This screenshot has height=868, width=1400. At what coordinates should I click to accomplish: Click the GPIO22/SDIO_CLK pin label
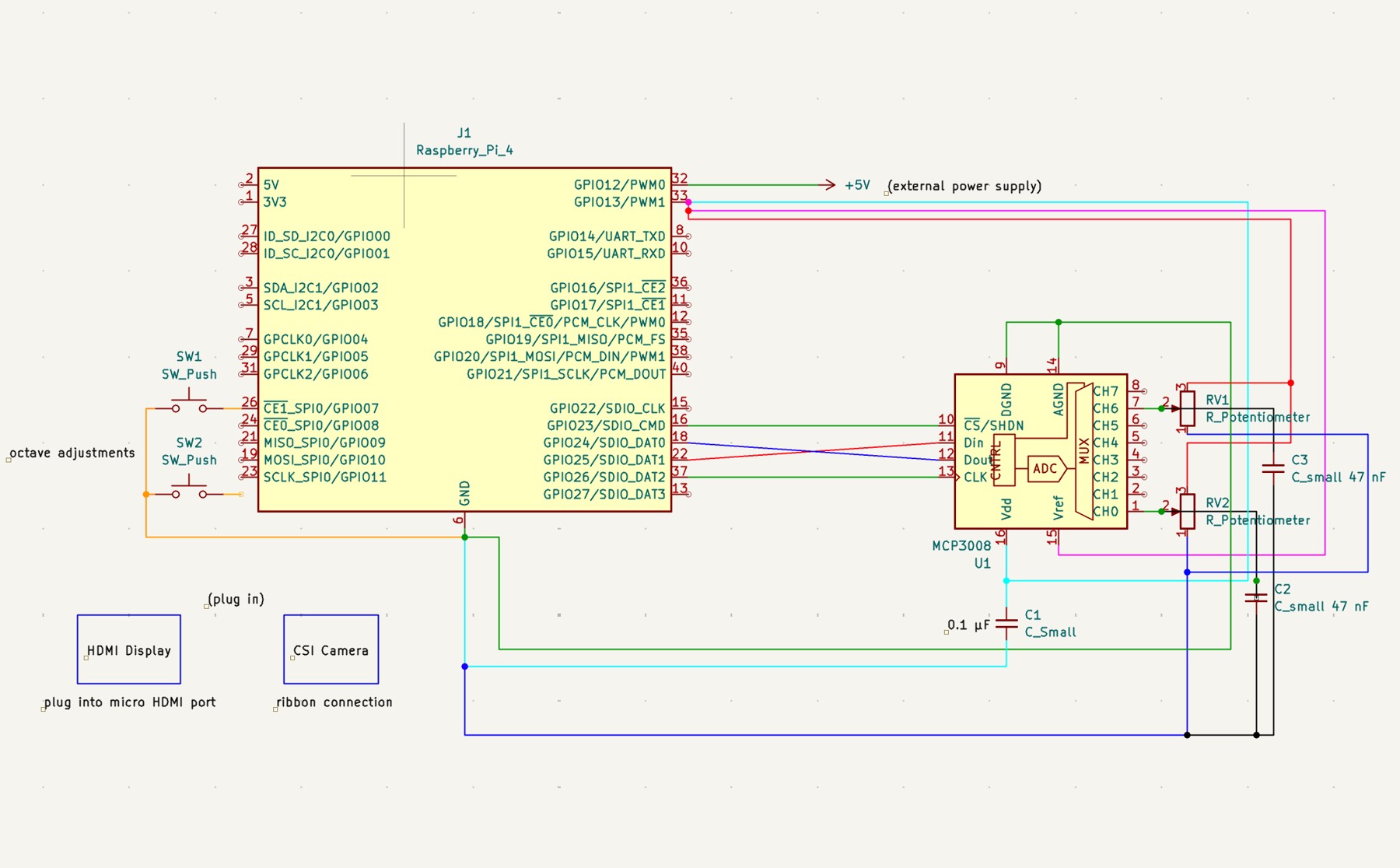[x=607, y=408]
